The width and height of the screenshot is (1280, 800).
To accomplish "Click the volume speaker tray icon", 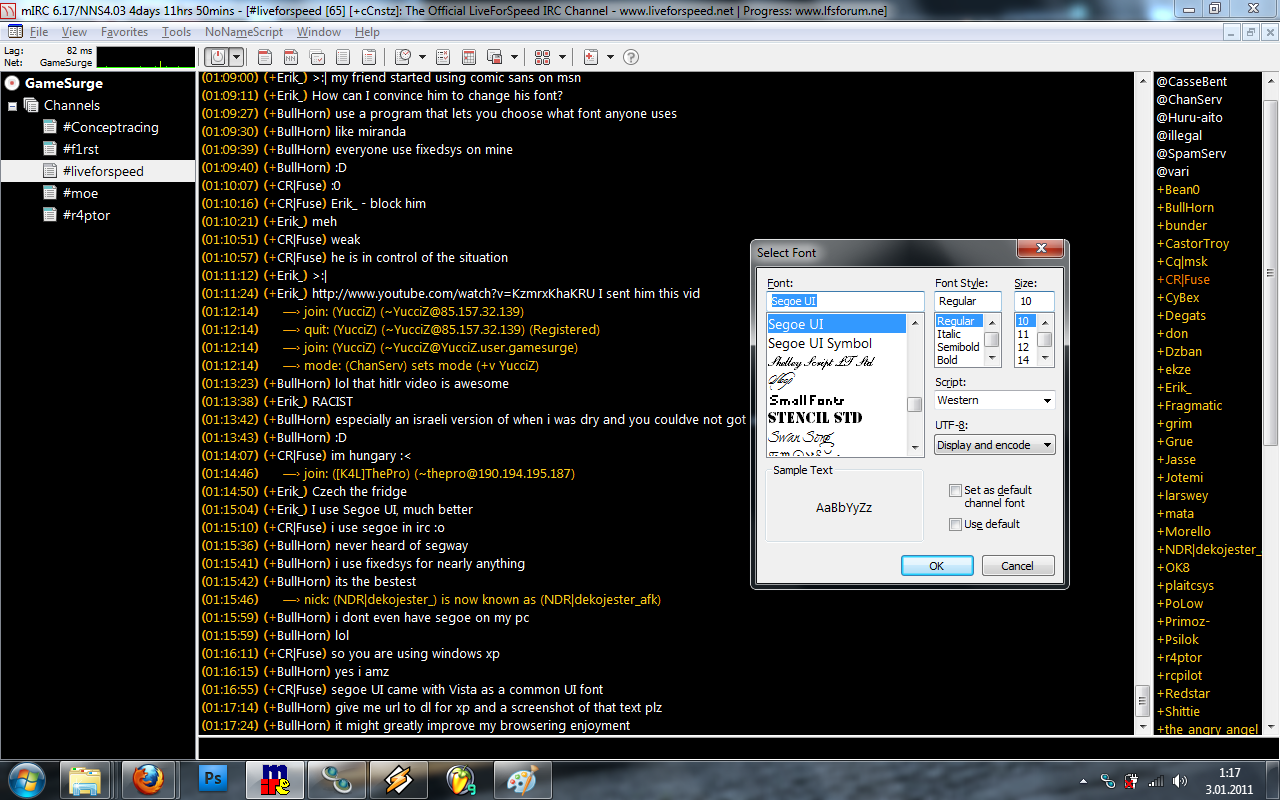I will click(x=1180, y=781).
